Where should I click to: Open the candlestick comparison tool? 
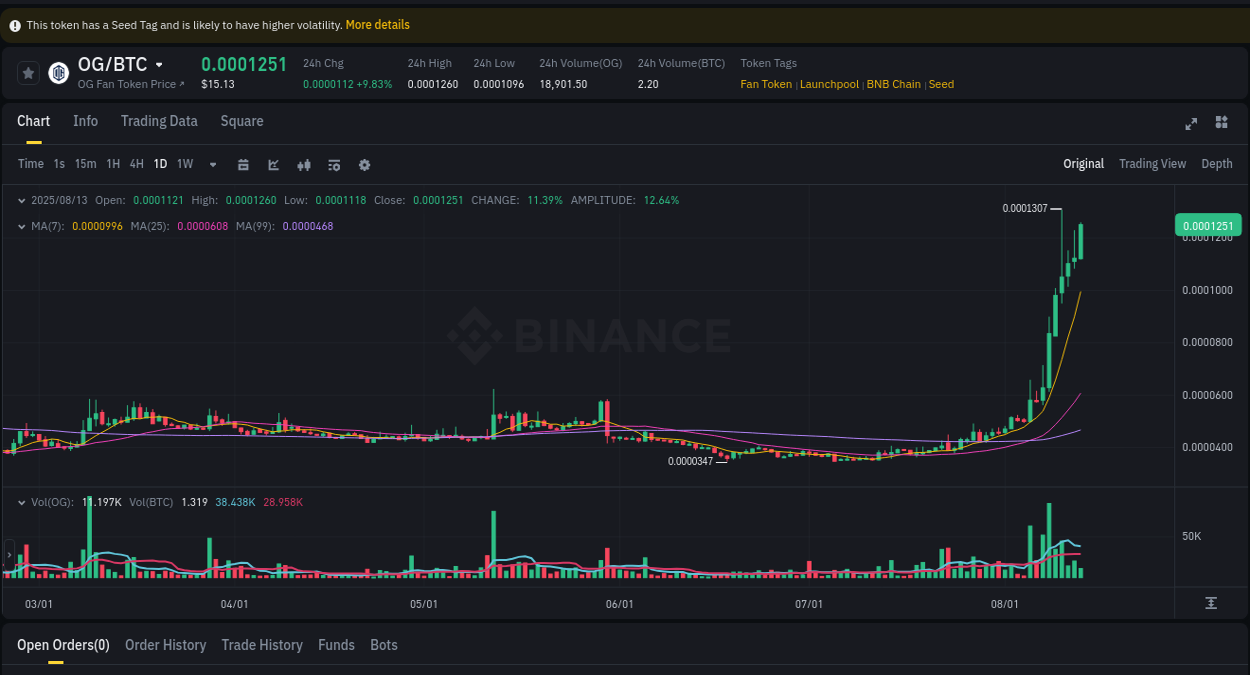click(304, 164)
